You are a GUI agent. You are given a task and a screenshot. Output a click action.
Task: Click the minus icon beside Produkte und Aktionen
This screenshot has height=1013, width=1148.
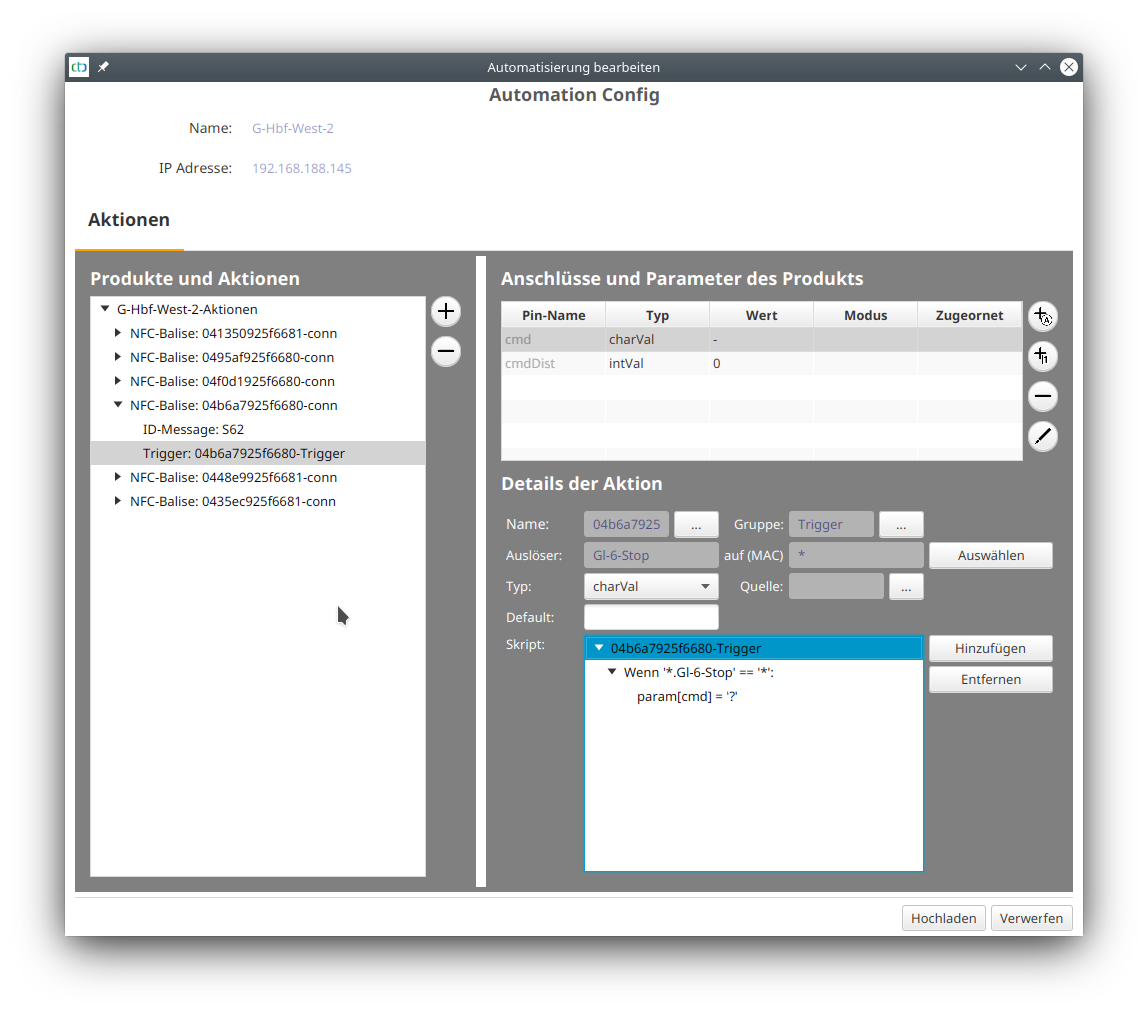click(445, 351)
